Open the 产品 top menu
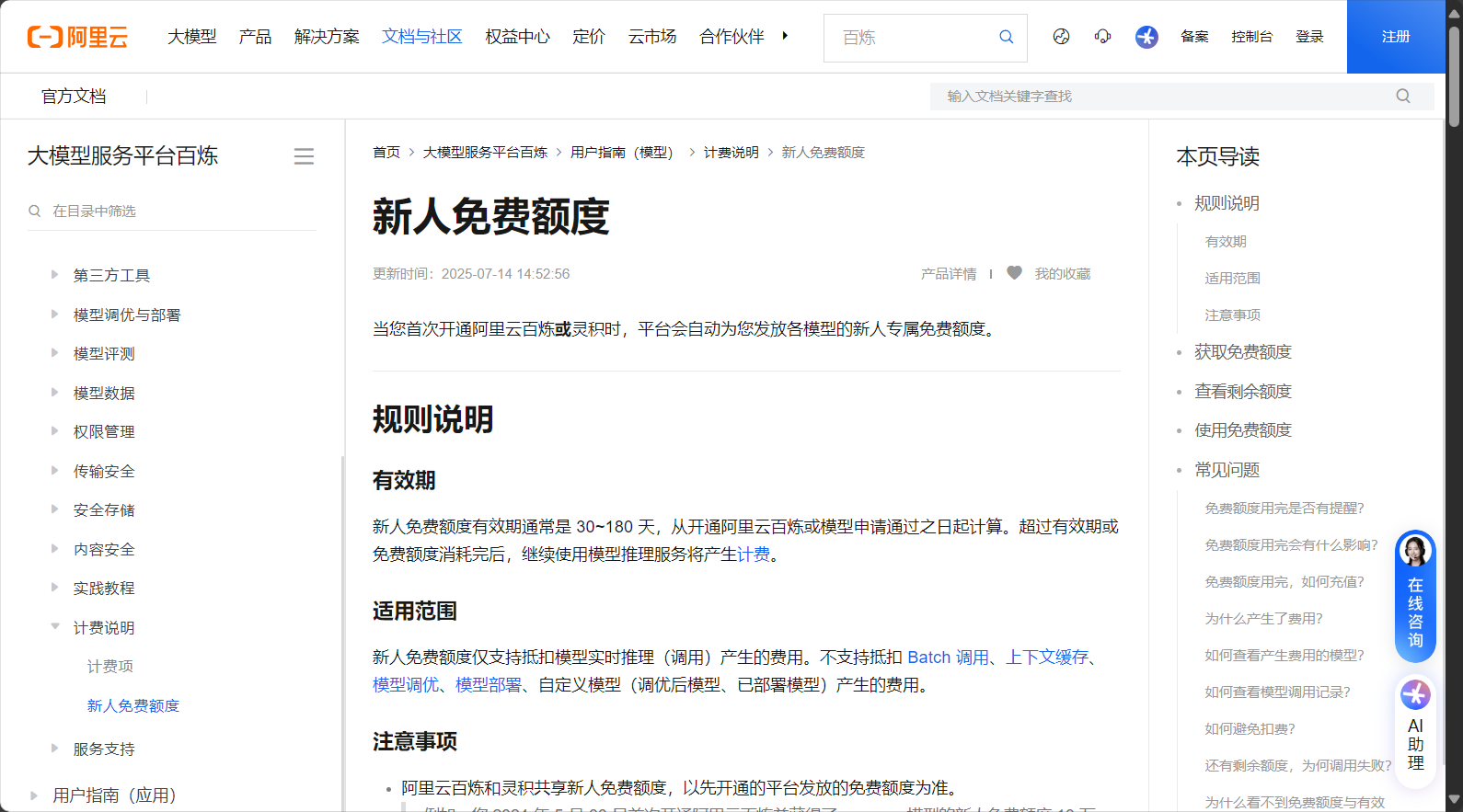This screenshot has height=812, width=1463. click(255, 37)
